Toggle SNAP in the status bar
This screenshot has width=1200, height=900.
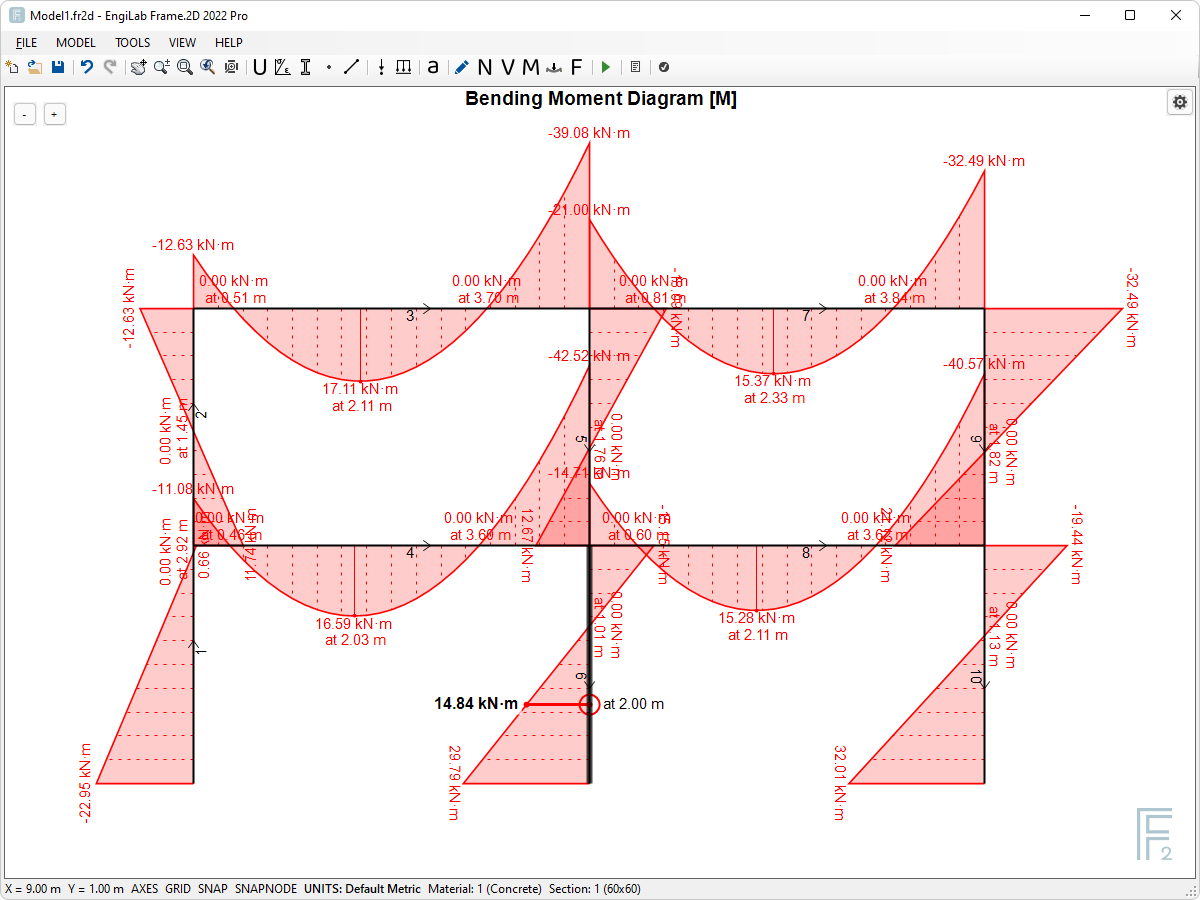[x=212, y=888]
